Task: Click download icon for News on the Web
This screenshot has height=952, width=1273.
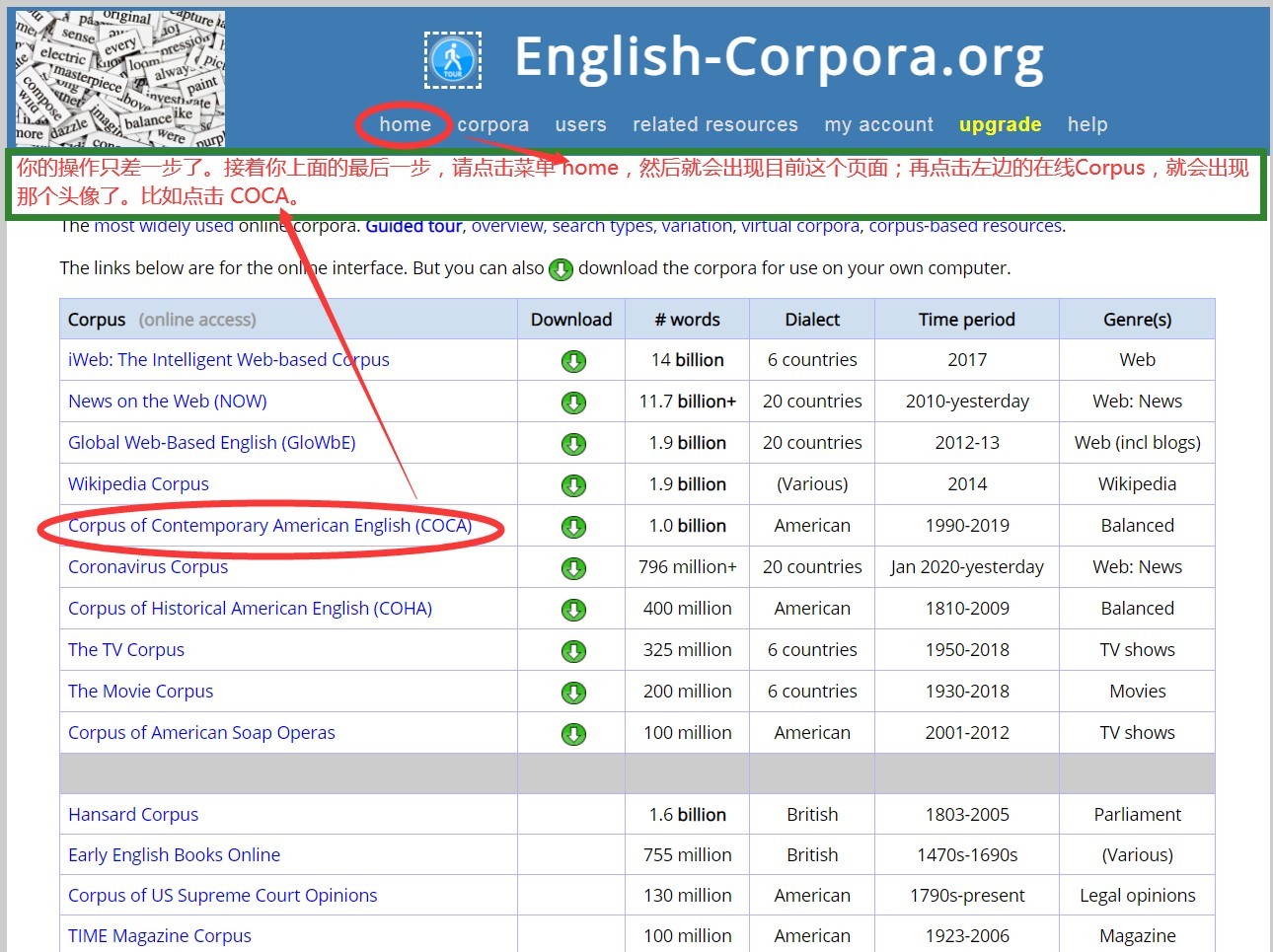Action: 573,403
